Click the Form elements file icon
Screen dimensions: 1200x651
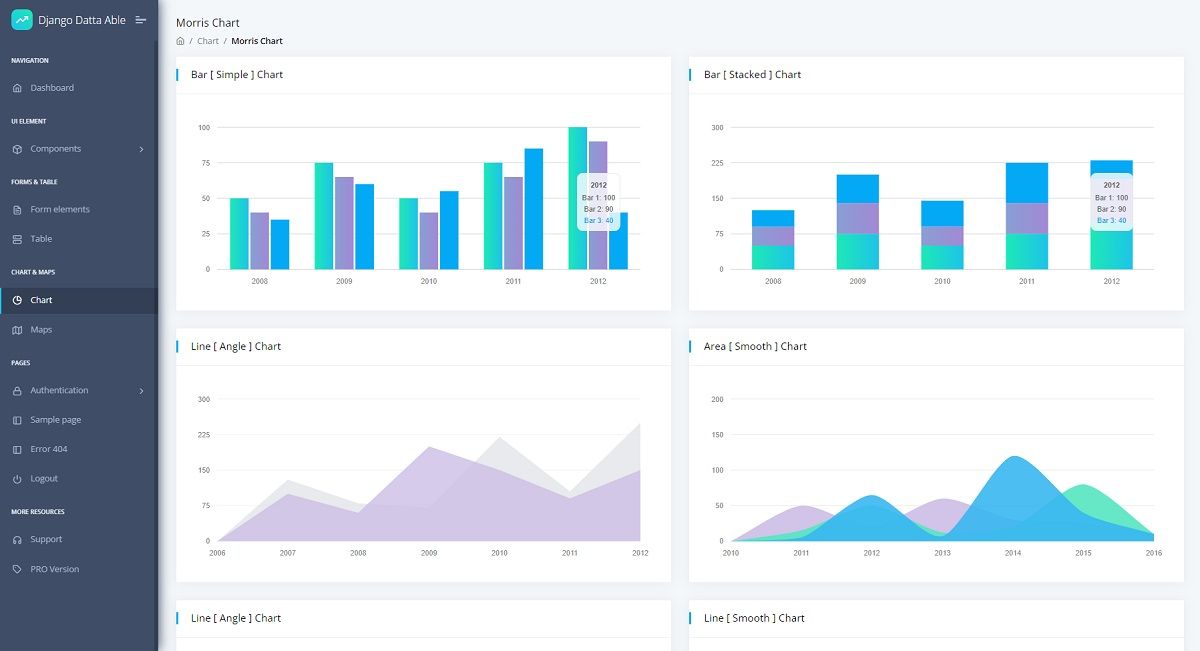[18, 210]
